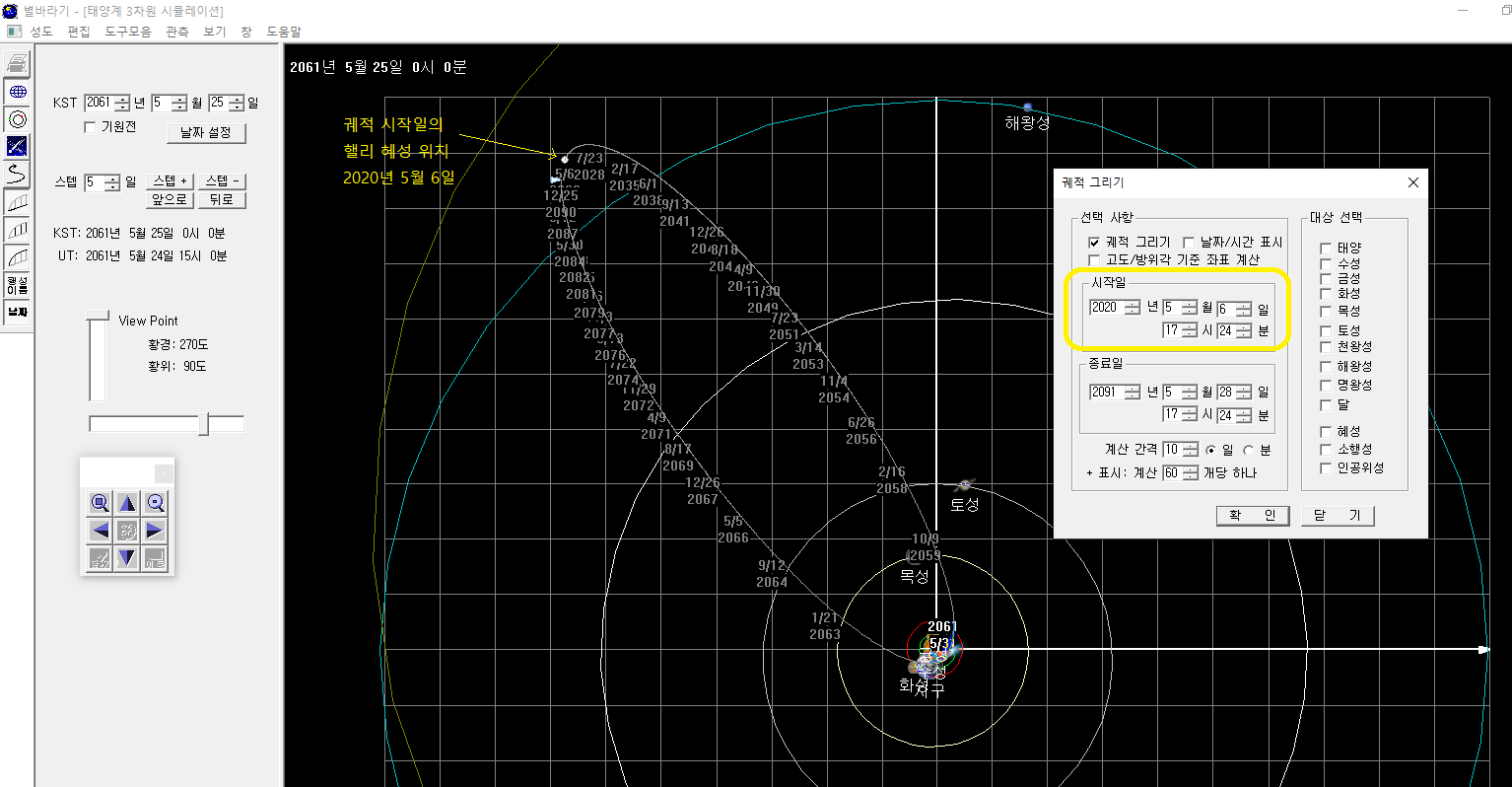Click the 종료일 year spinner arrows
1512x787 pixels.
tap(1133, 392)
